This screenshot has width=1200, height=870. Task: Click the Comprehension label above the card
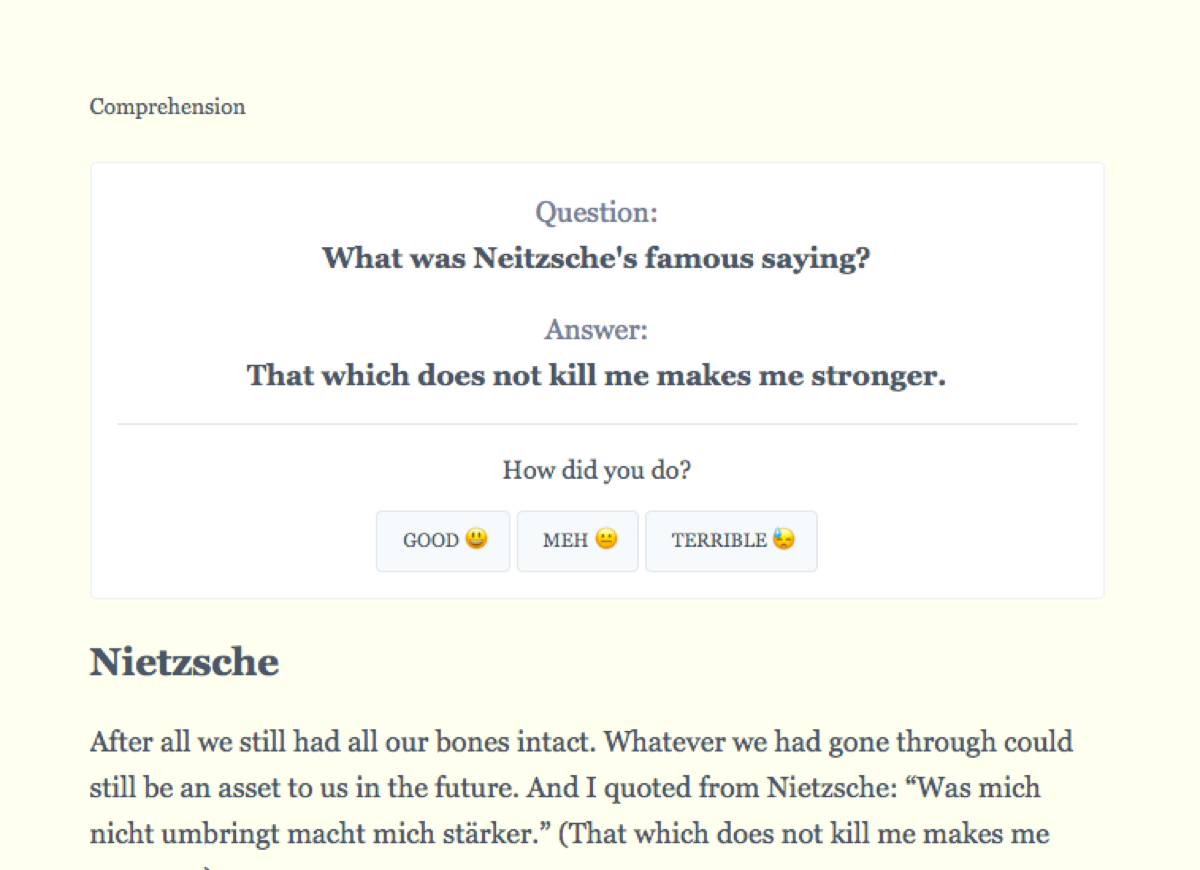coord(167,107)
